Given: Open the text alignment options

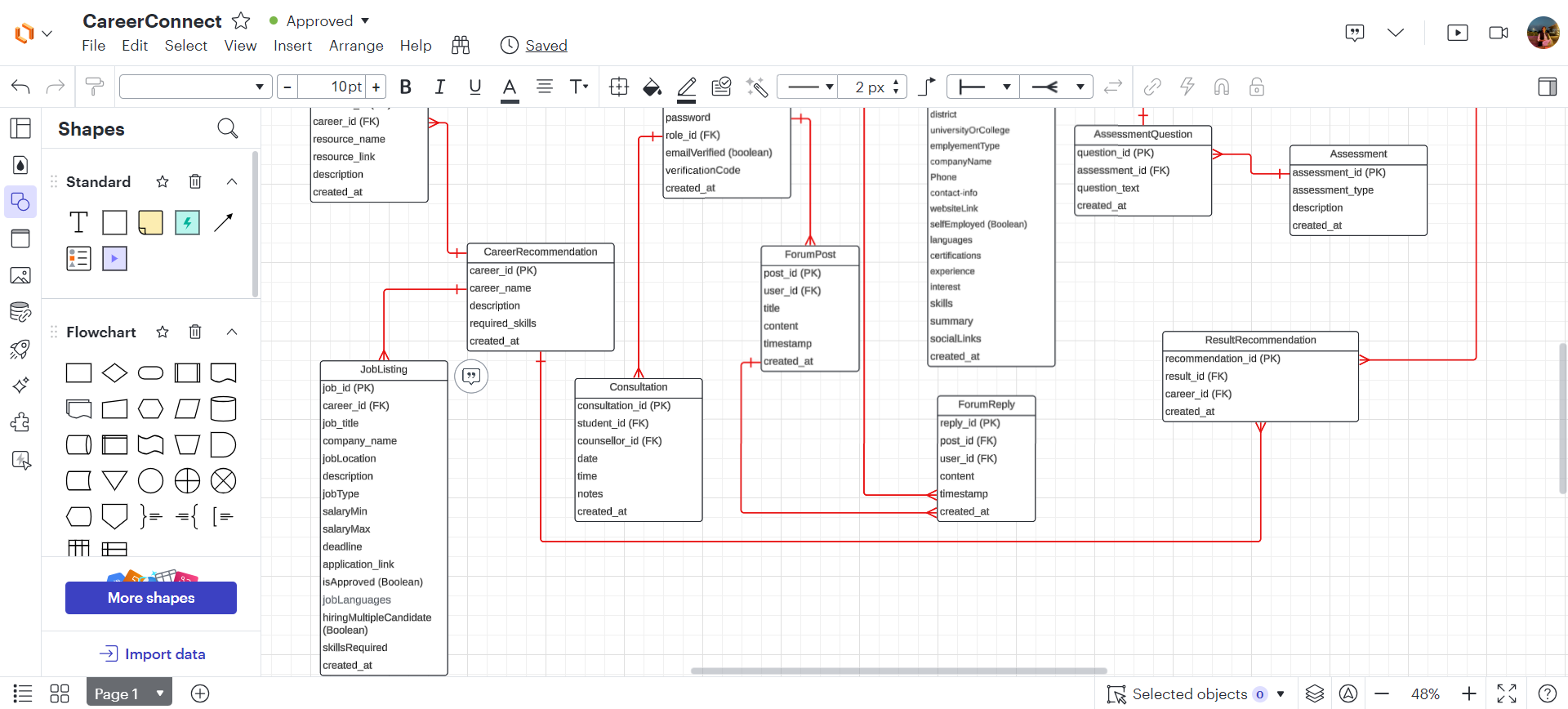Looking at the screenshot, I should pyautogui.click(x=544, y=87).
